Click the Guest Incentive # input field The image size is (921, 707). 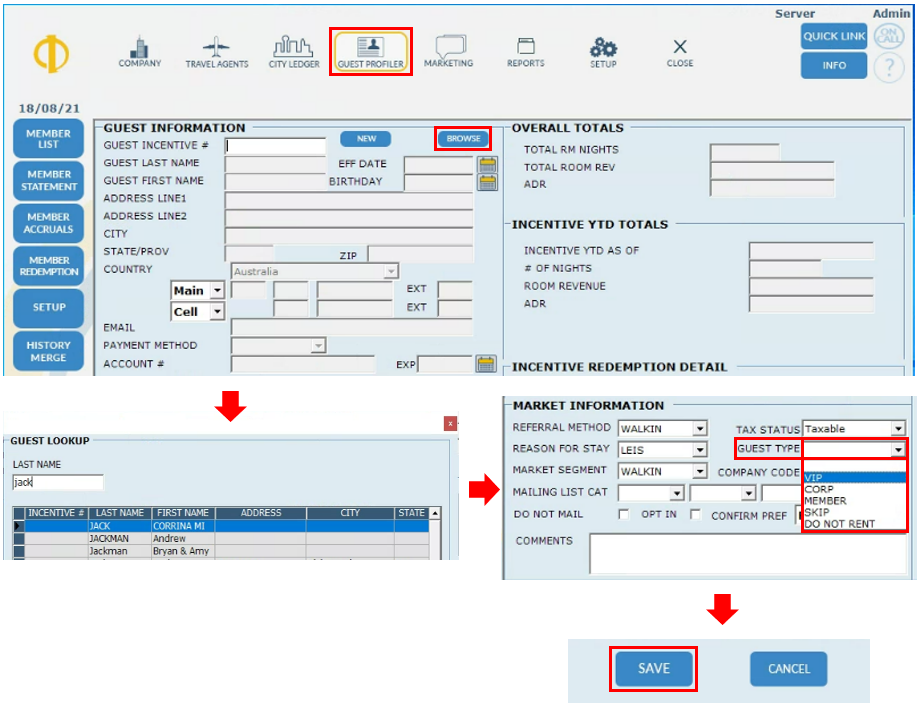(275, 146)
